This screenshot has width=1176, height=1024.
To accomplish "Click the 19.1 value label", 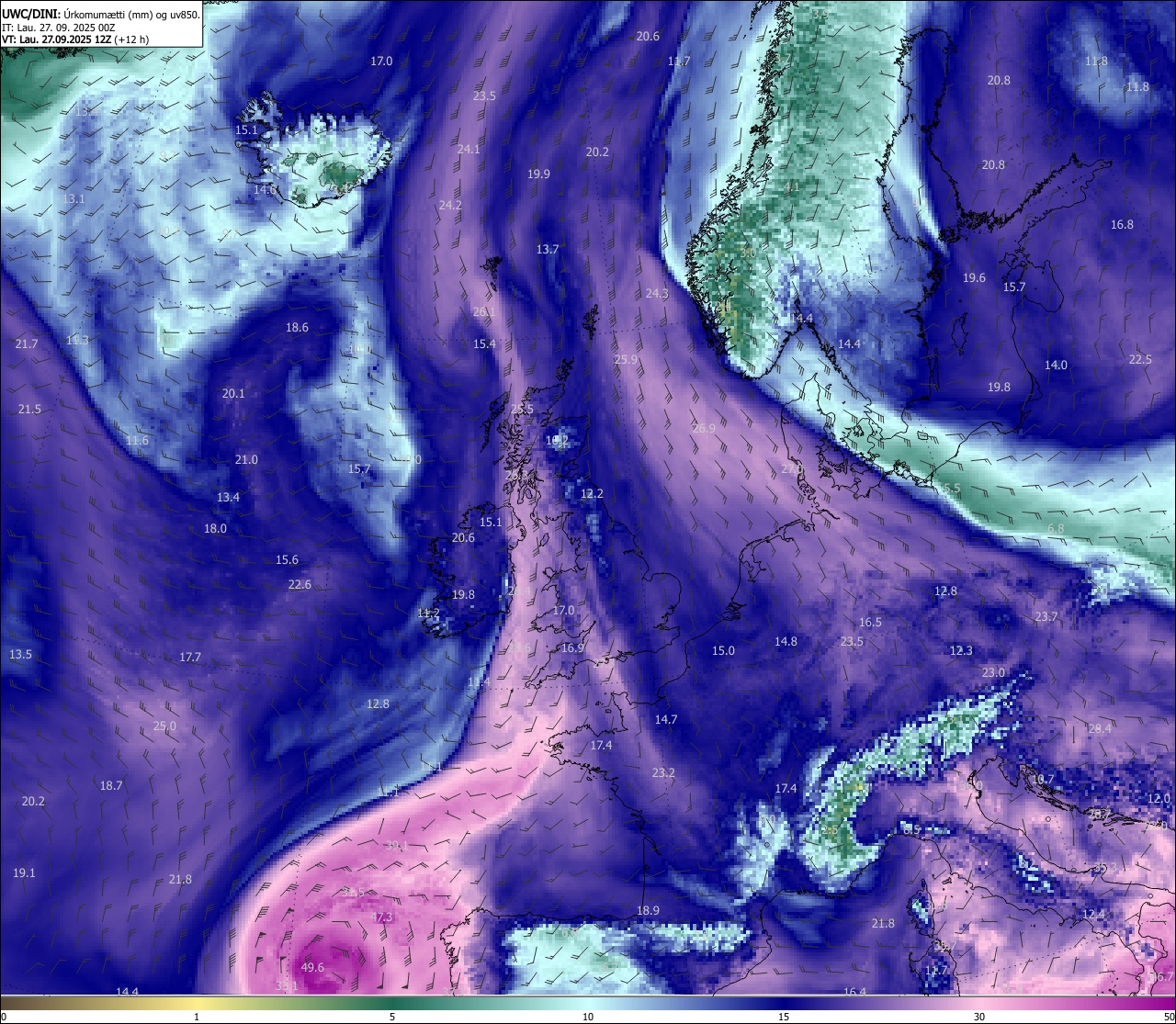I will tap(24, 872).
